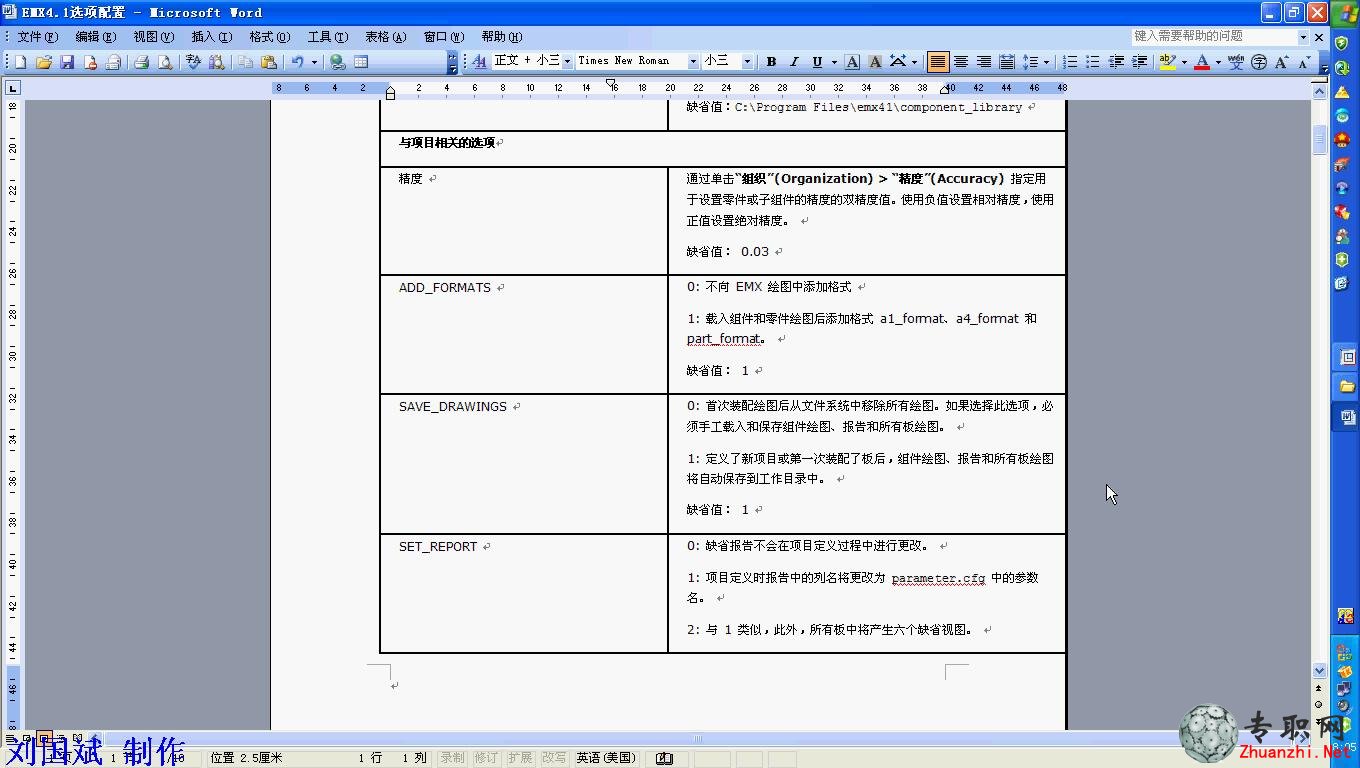Decrease the paragraph indent
1360x768 pixels.
[1116, 62]
